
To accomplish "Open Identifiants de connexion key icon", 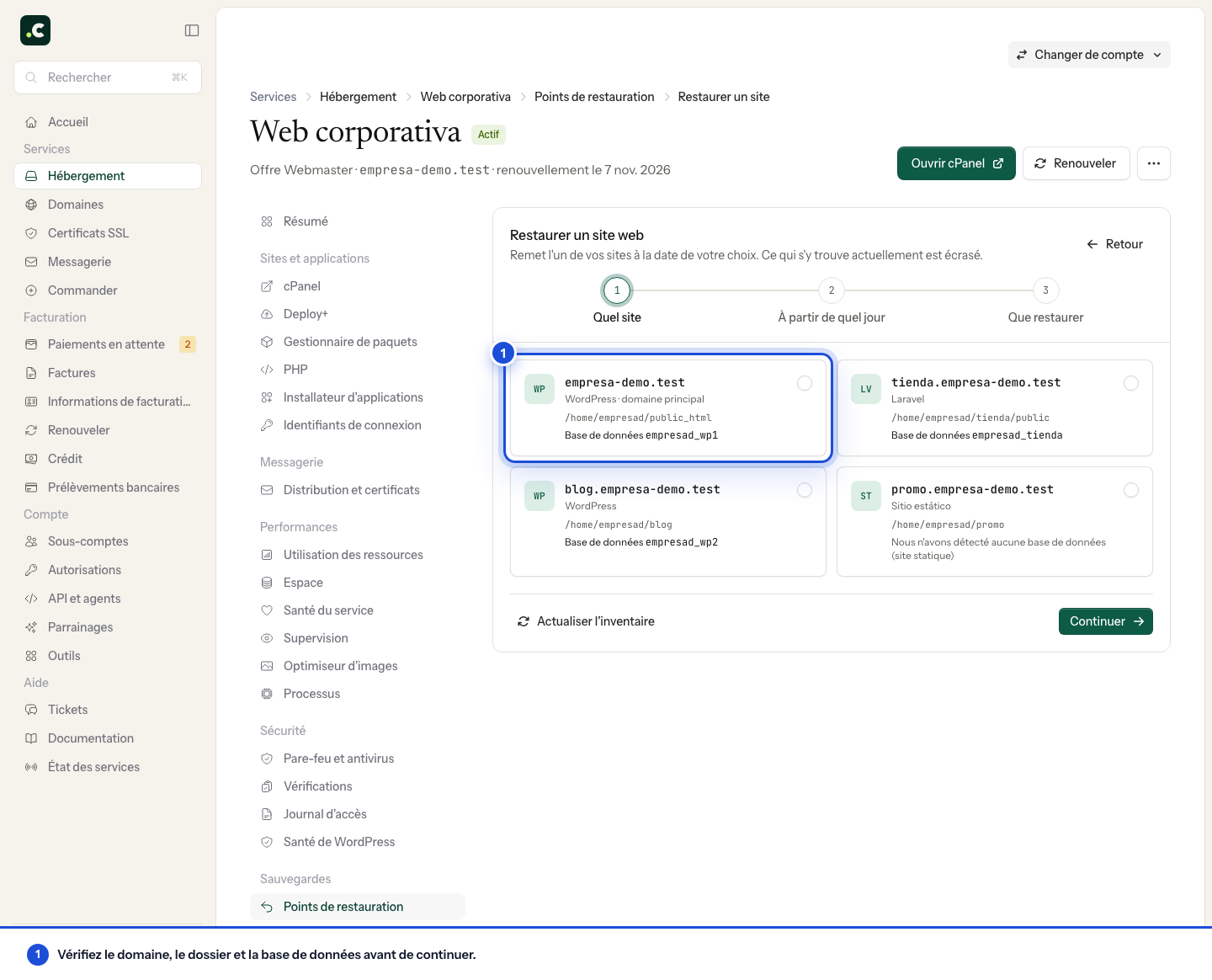I will point(267,425).
